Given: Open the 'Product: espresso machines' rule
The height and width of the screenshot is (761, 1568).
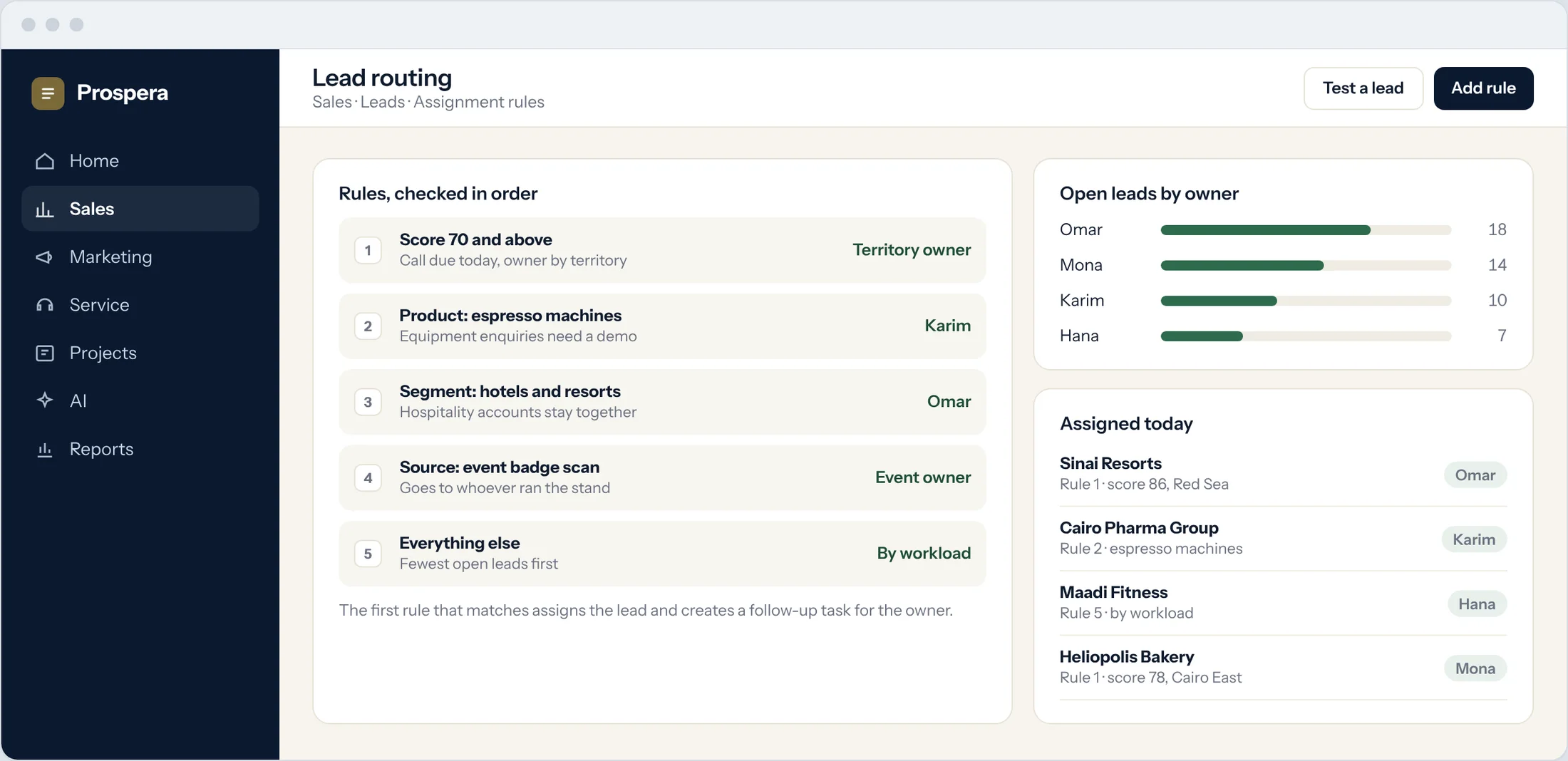Looking at the screenshot, I should 662,326.
